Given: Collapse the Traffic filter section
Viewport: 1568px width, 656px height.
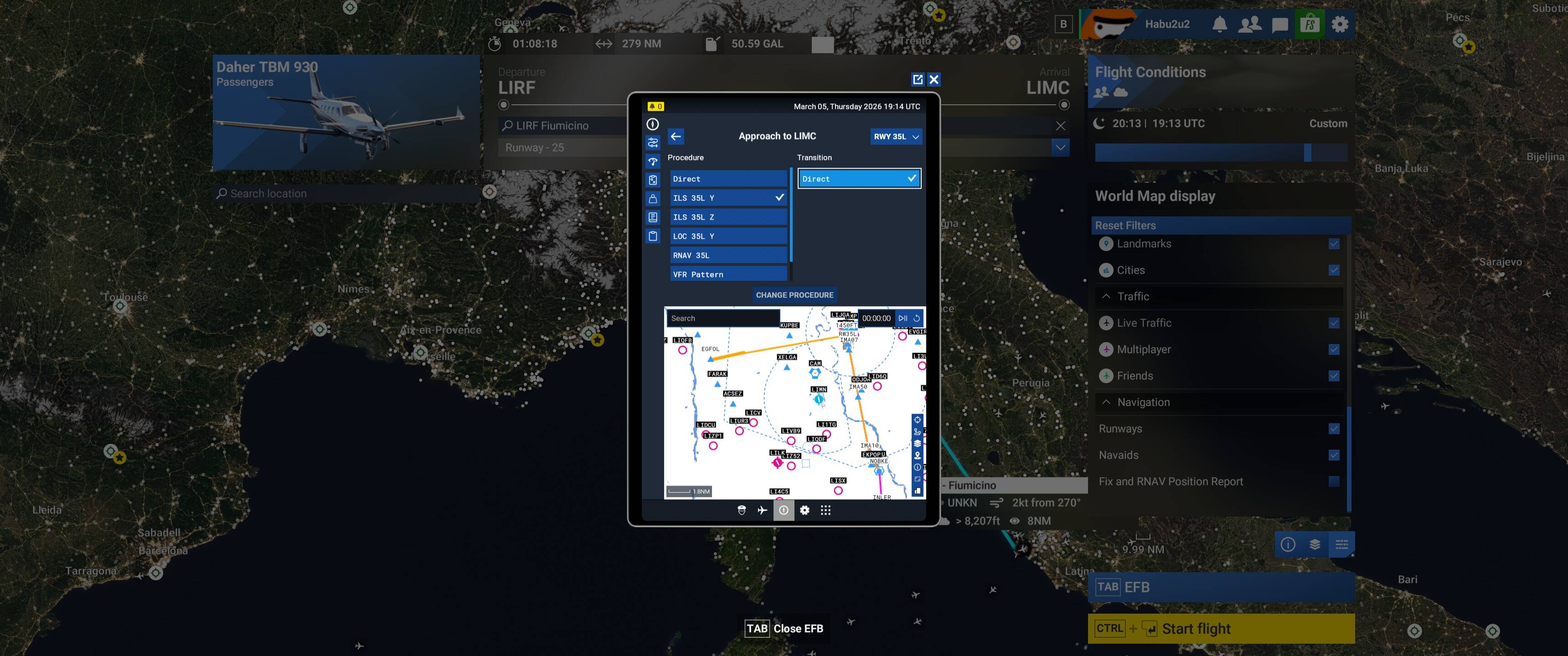Looking at the screenshot, I should 1106,297.
